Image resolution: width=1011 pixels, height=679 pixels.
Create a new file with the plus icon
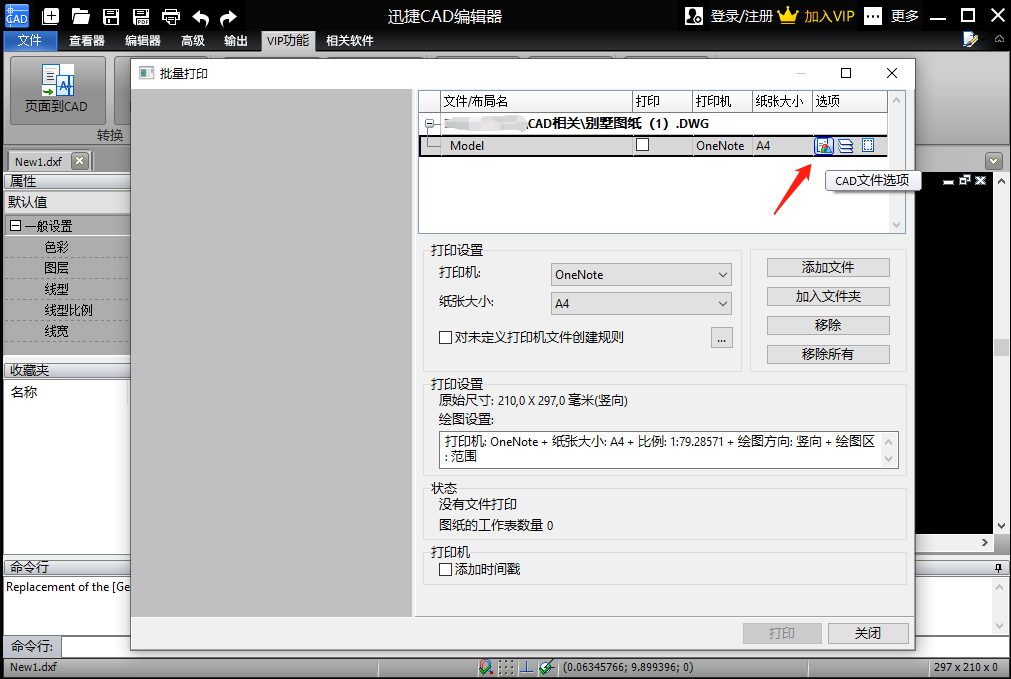click(50, 16)
